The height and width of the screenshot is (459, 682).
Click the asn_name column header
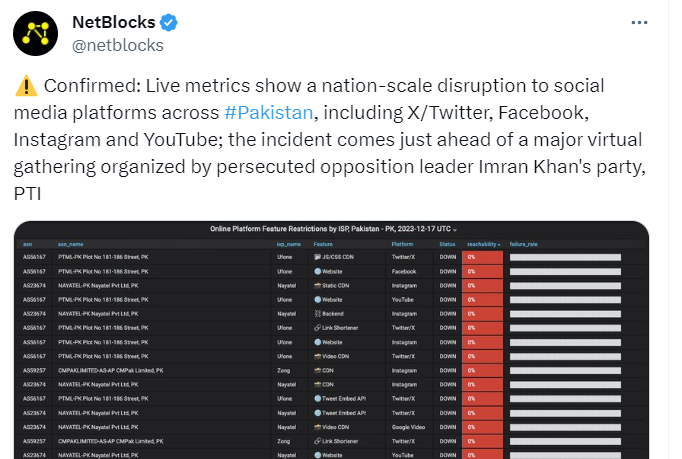tap(70, 245)
